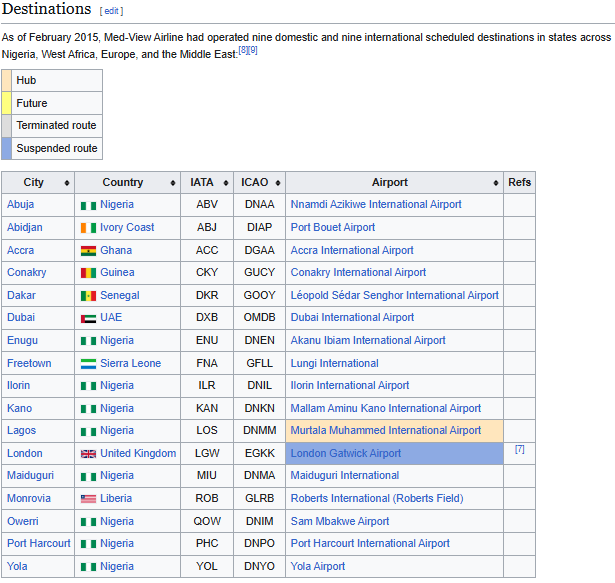The height and width of the screenshot is (583, 615).
Task: Click the Nigeria flag in Maiduguri row
Action: 88,477
